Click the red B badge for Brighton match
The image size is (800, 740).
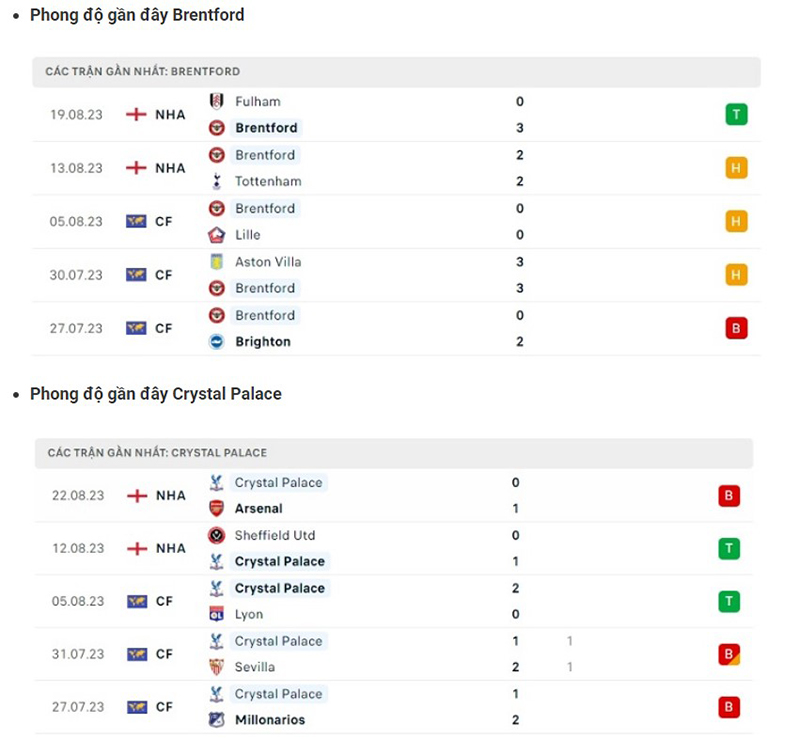click(x=736, y=328)
